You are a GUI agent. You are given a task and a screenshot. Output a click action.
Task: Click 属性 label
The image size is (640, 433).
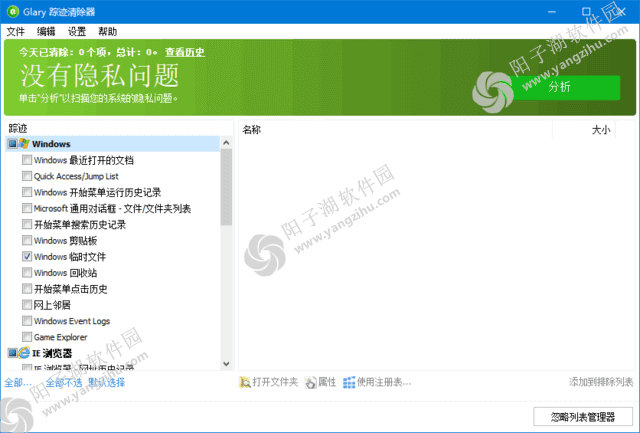pyautogui.click(x=327, y=382)
